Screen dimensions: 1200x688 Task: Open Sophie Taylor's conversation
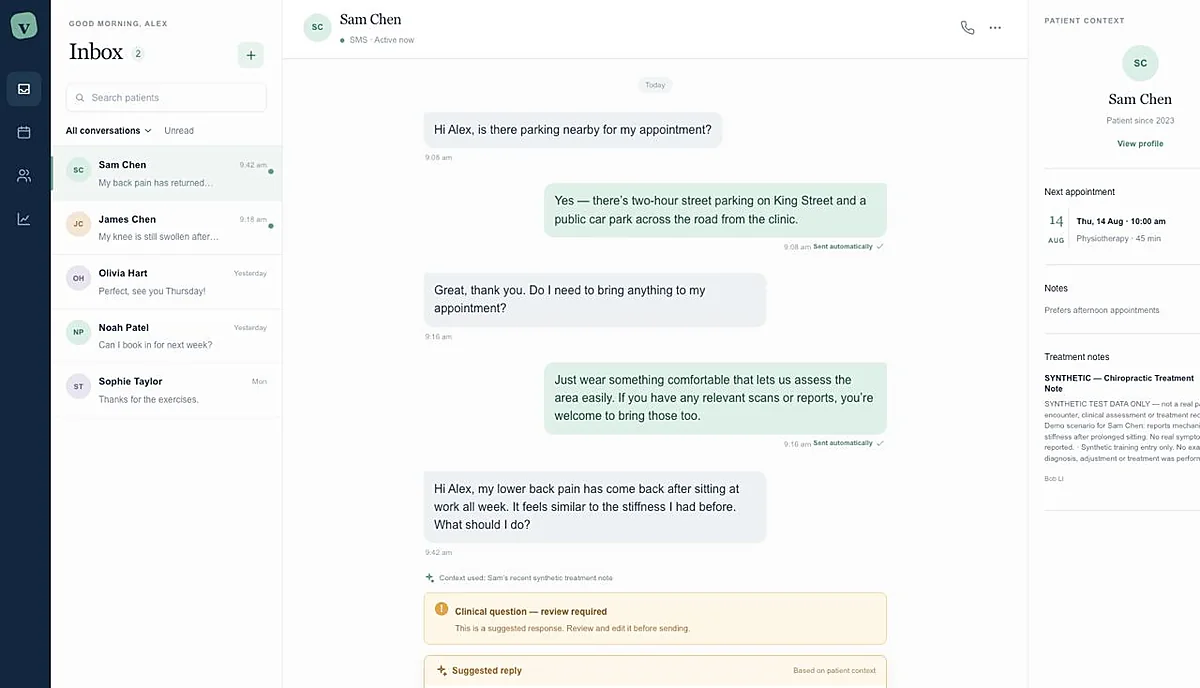coord(166,390)
